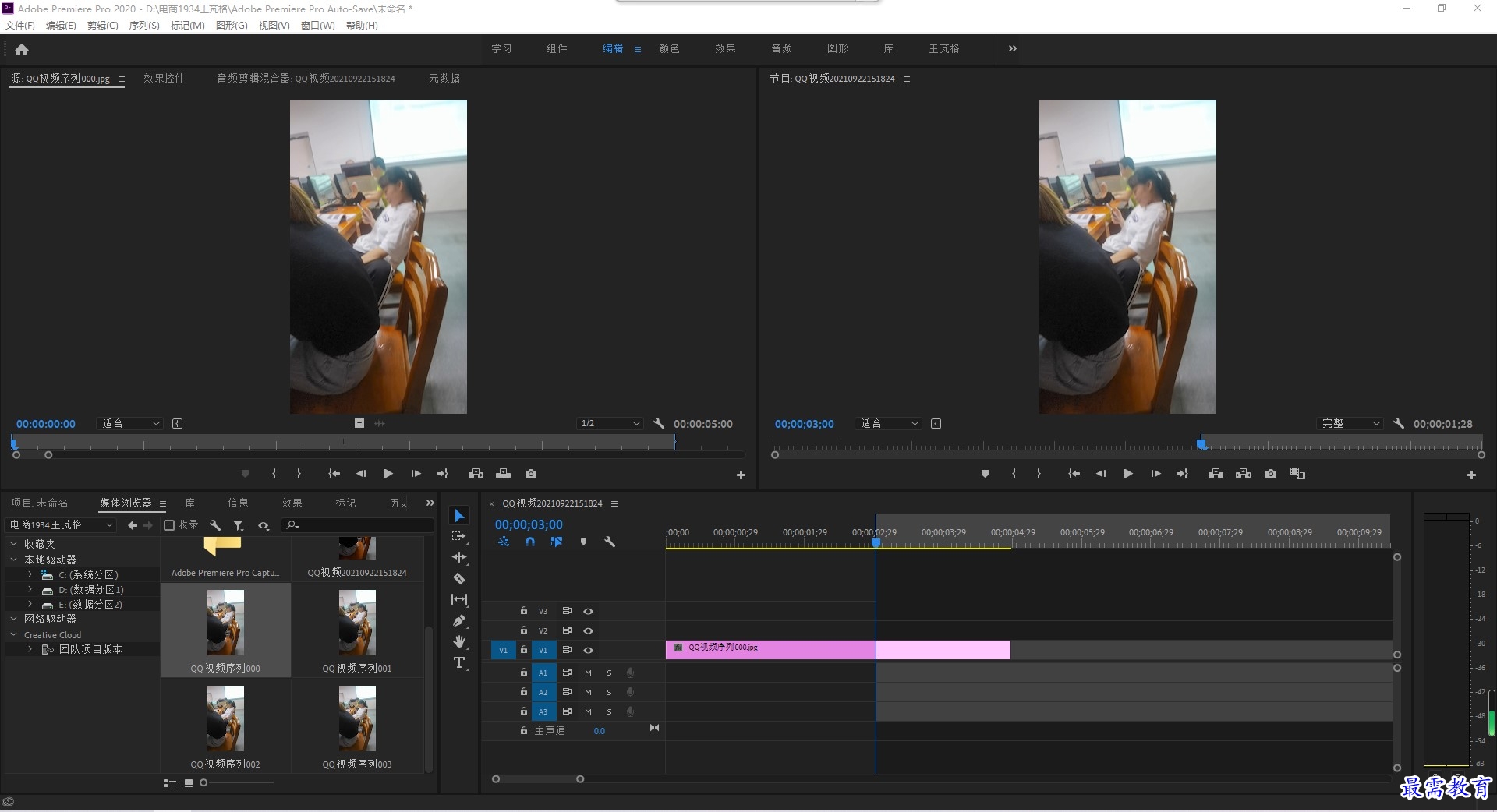Click Source timecode 00:00:00:00
The height and width of the screenshot is (812, 1497).
click(x=46, y=424)
